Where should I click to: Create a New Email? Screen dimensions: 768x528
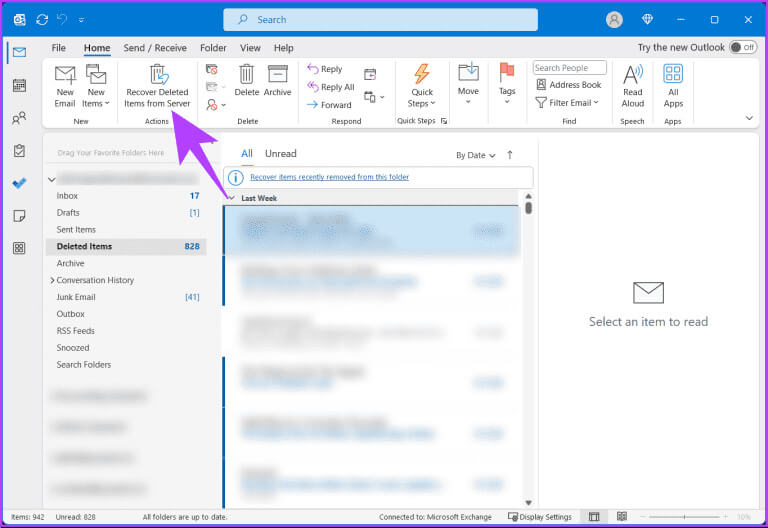coord(65,87)
